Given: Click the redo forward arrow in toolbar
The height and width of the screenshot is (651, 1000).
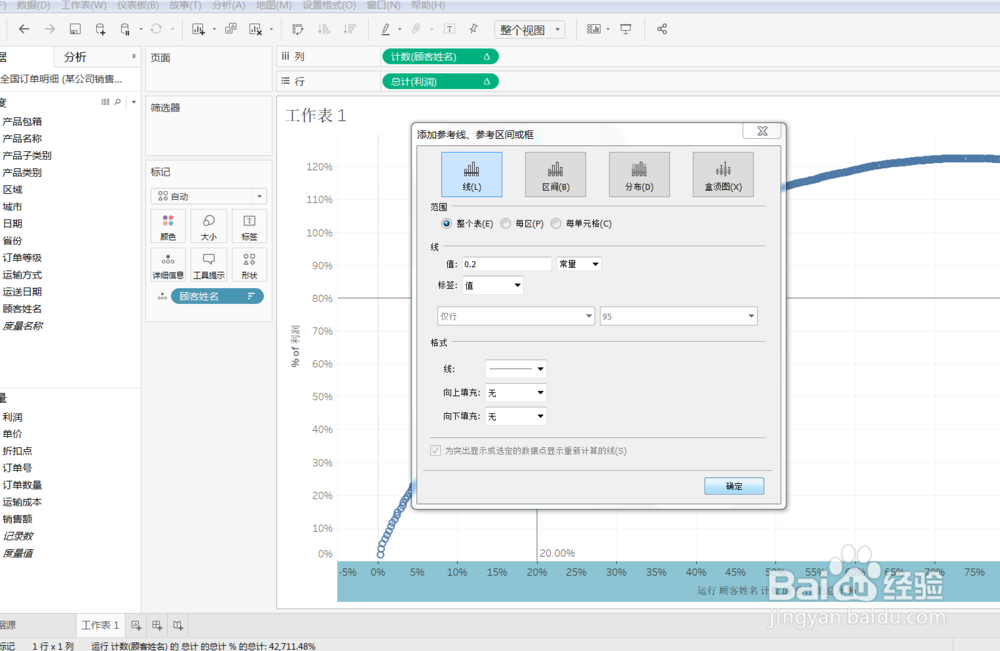Looking at the screenshot, I should coord(49,29).
